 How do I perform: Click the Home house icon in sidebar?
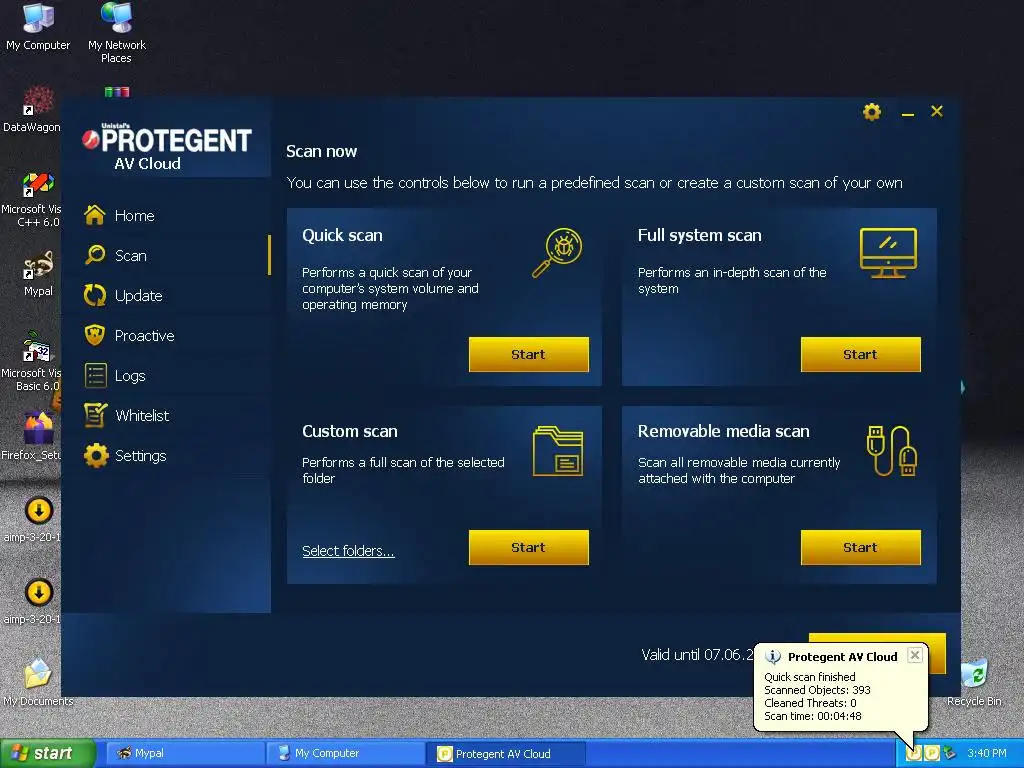click(x=95, y=215)
